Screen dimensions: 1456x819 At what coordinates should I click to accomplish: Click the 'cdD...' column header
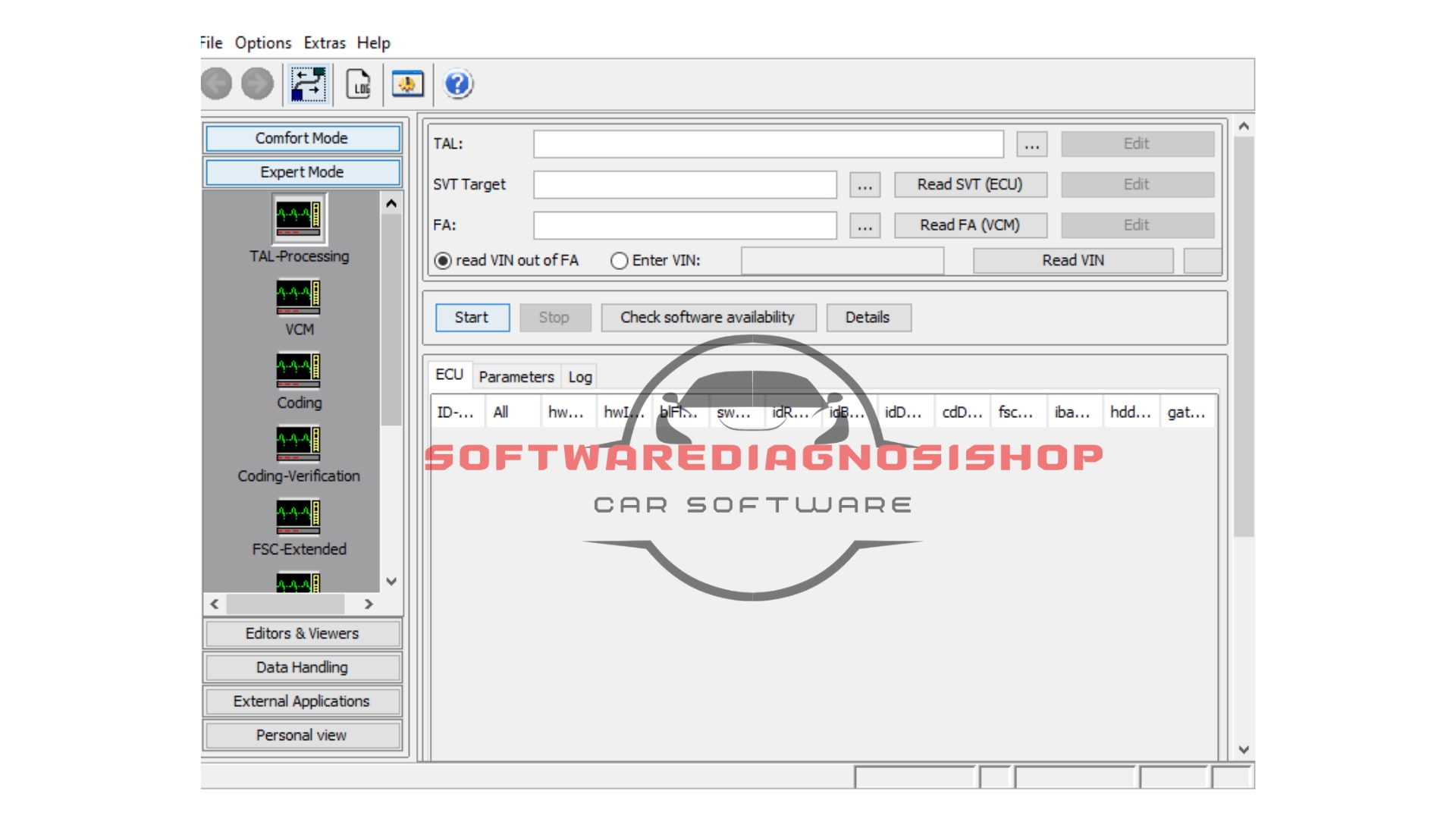[962, 413]
